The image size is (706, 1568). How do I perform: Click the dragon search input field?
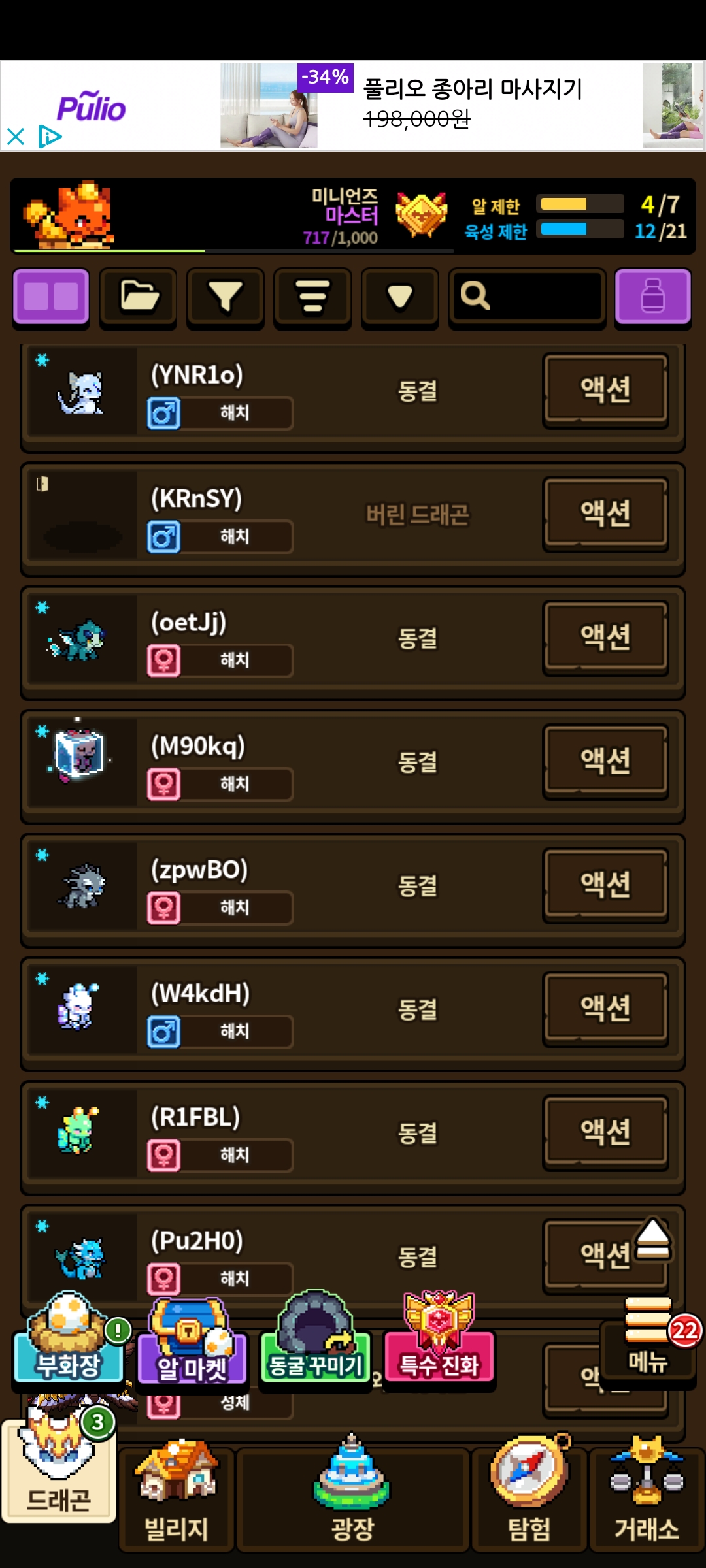tap(527, 297)
